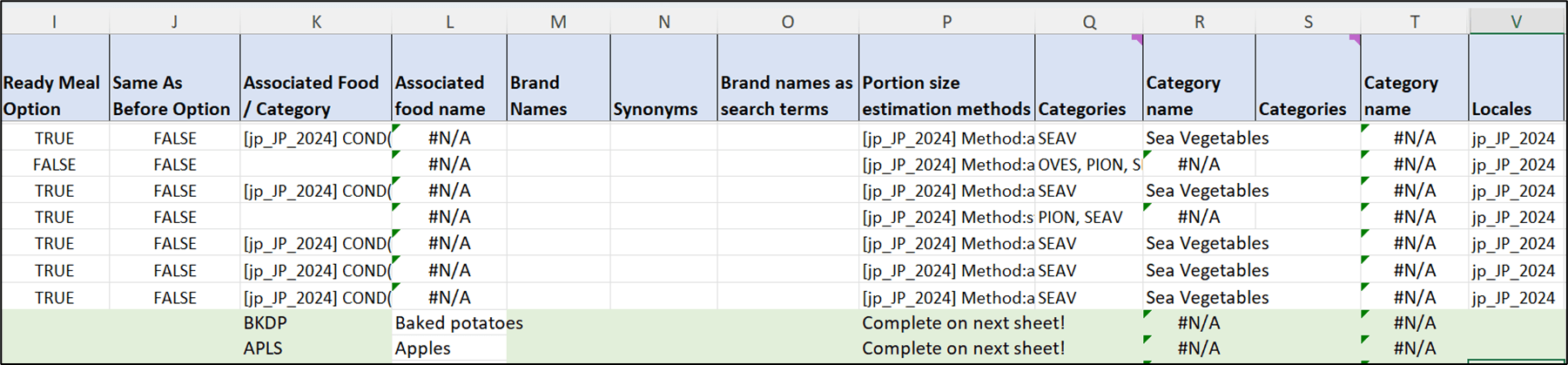Select column T header letter
The height and width of the screenshot is (365, 1568).
coord(1414,22)
